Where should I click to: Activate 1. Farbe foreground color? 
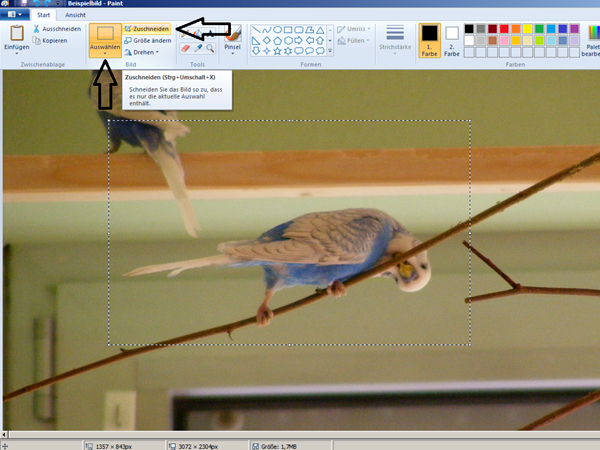(x=429, y=41)
